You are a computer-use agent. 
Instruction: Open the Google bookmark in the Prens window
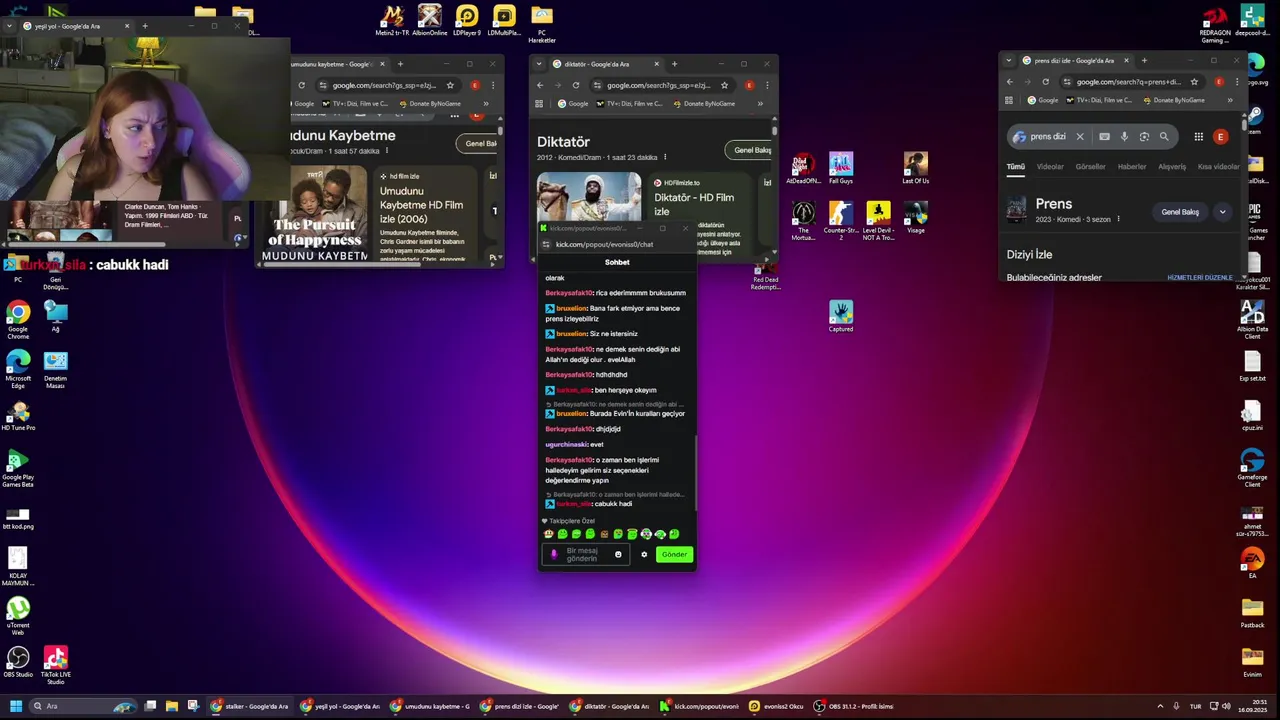tap(1042, 100)
